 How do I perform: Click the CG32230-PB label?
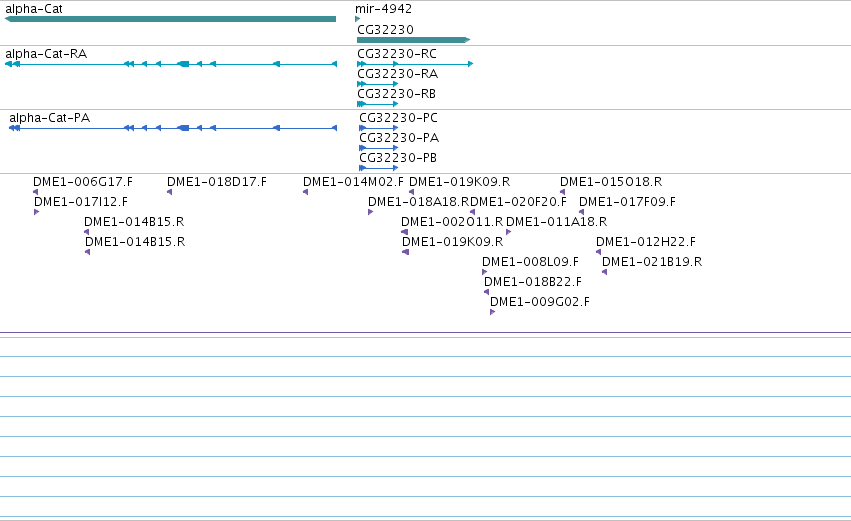click(x=398, y=158)
